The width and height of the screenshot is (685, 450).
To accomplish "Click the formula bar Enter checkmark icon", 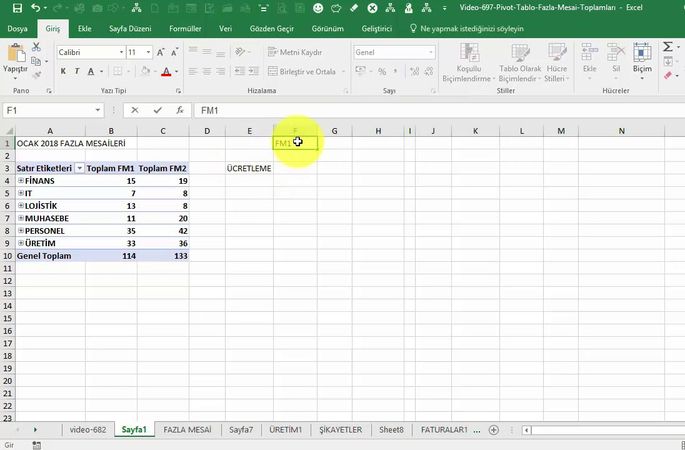I will point(158,111).
